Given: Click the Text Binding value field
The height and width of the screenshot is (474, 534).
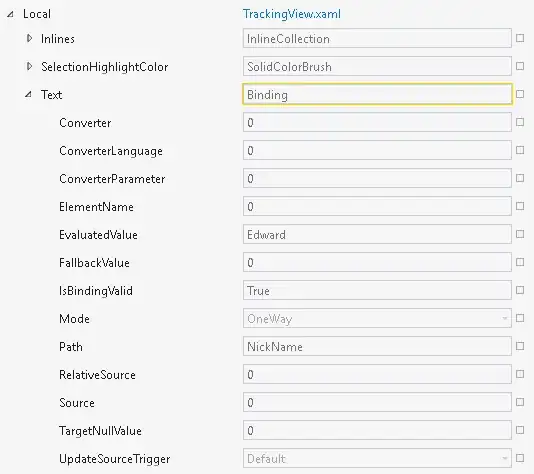Looking at the screenshot, I should click(x=377, y=94).
